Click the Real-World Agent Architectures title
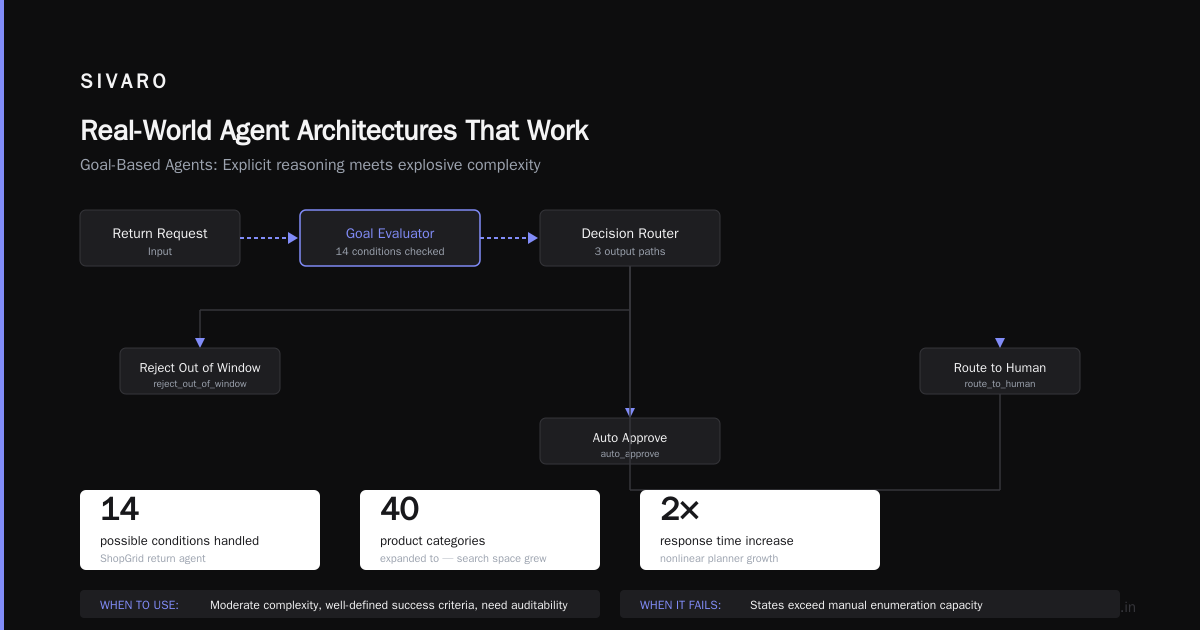Screen dimensions: 1200x630 (334, 131)
